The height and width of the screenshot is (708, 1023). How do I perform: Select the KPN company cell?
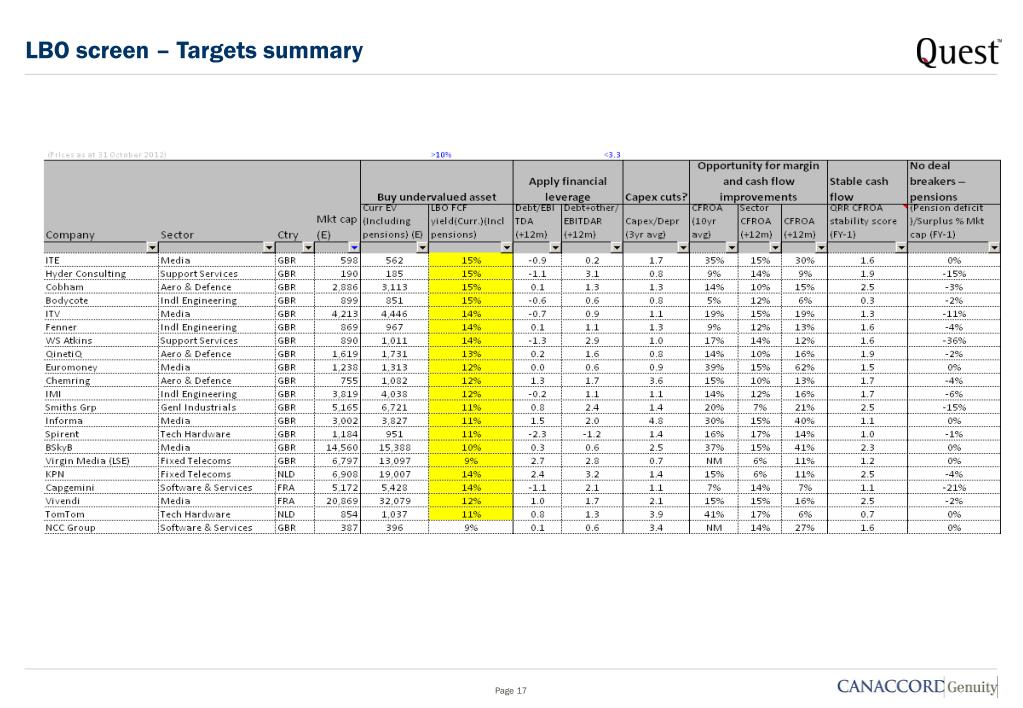click(x=101, y=474)
